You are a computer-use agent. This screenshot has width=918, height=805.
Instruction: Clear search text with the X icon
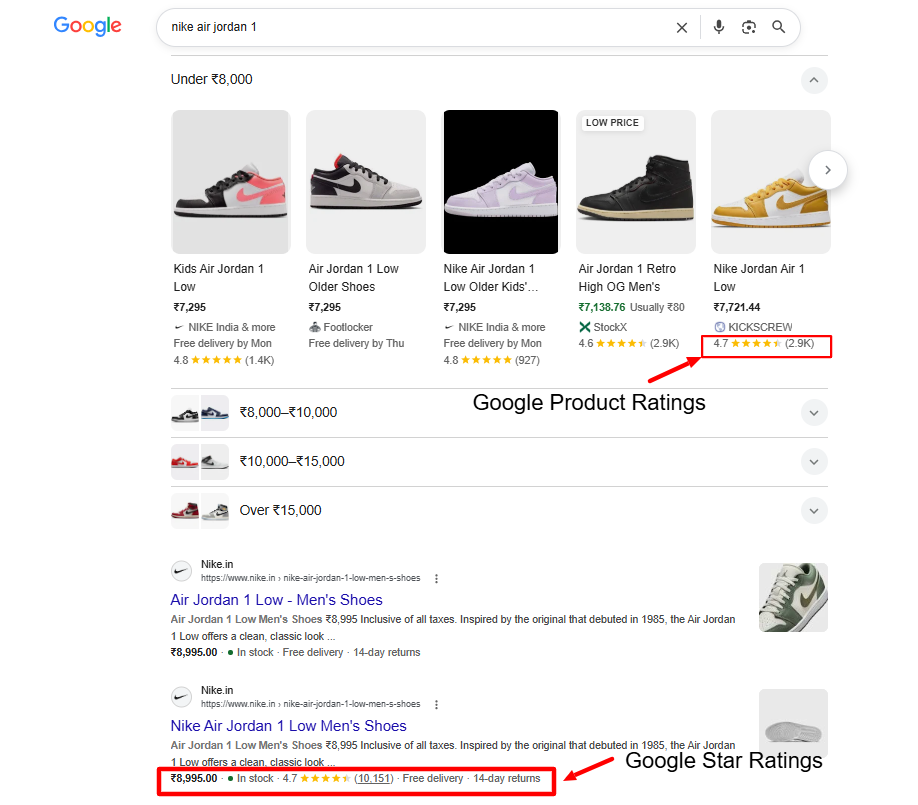(681, 28)
